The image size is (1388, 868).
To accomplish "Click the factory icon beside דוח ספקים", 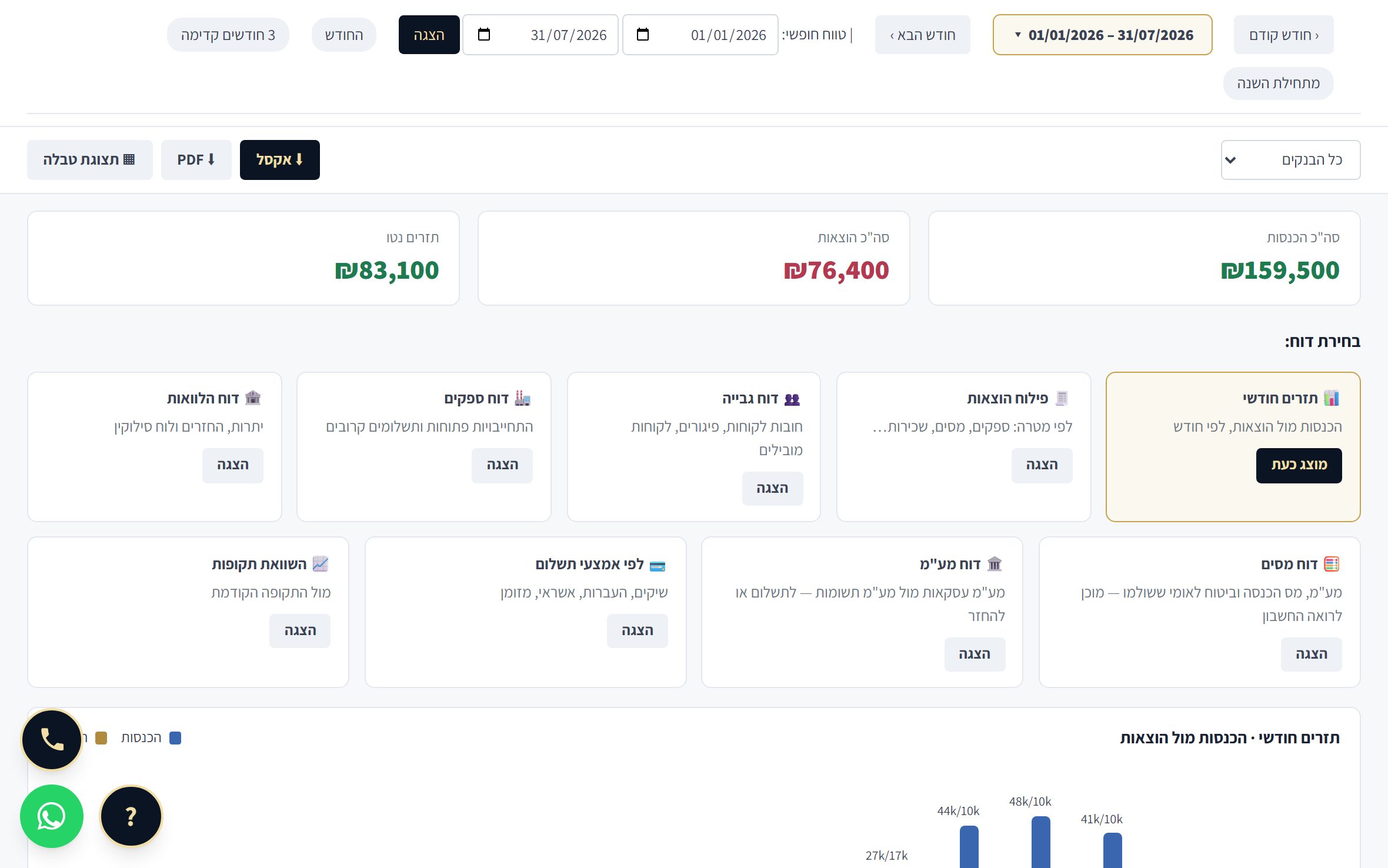I will point(522,398).
